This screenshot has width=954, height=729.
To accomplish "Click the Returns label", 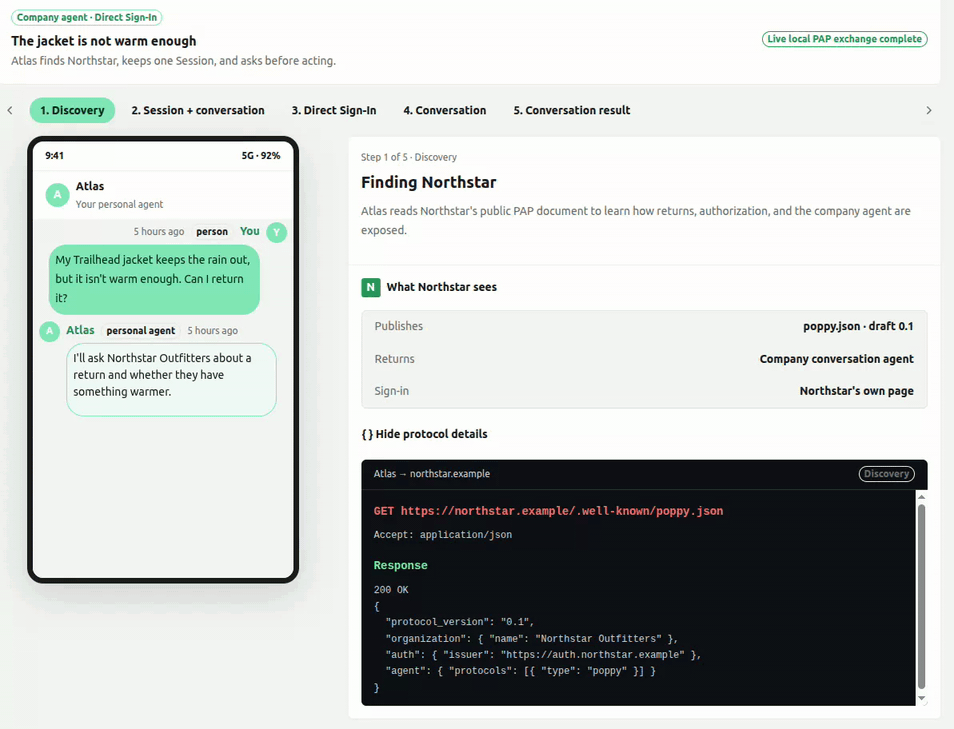I will click(394, 359).
